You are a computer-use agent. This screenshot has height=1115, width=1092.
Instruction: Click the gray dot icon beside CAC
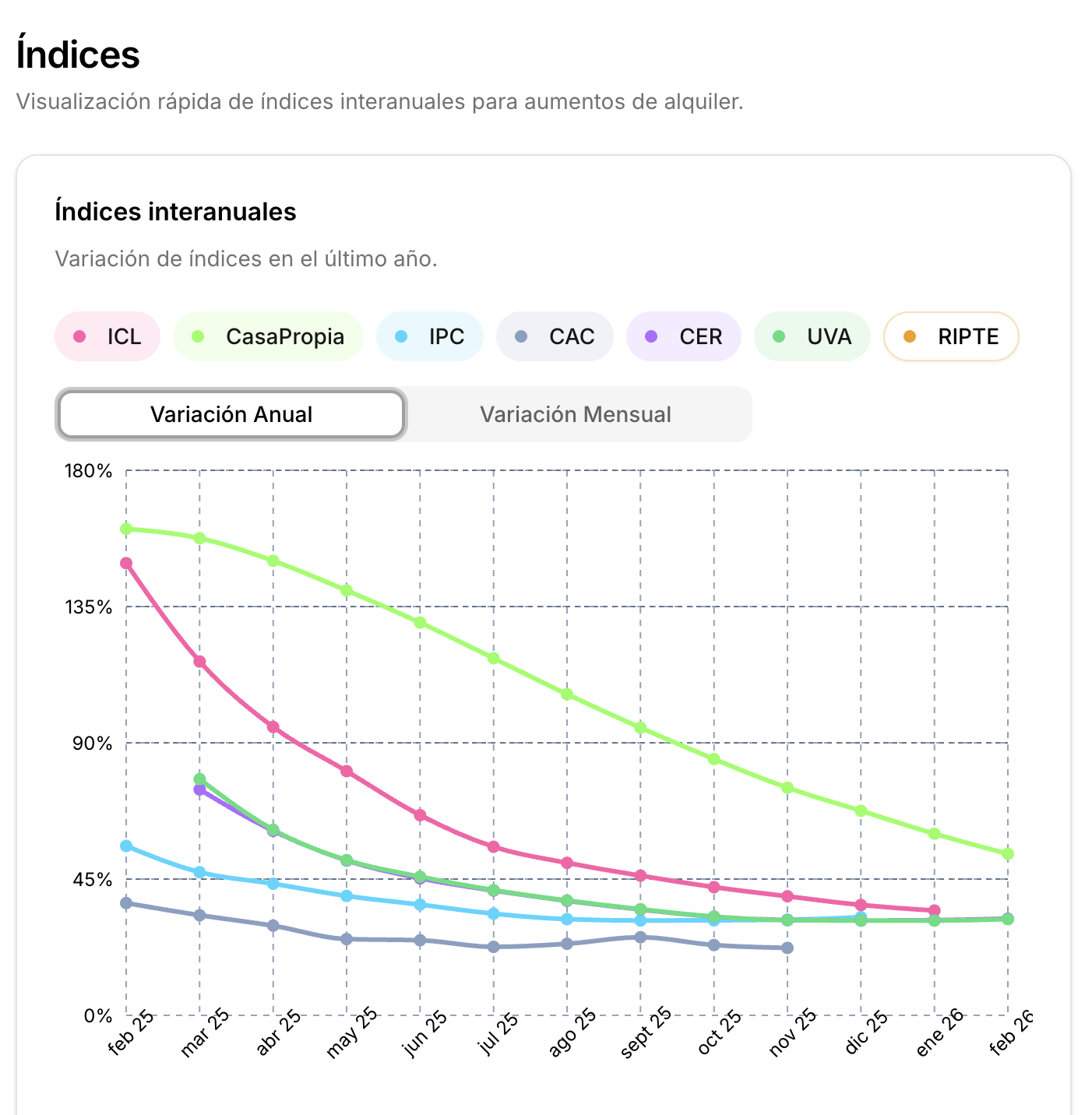(x=520, y=336)
